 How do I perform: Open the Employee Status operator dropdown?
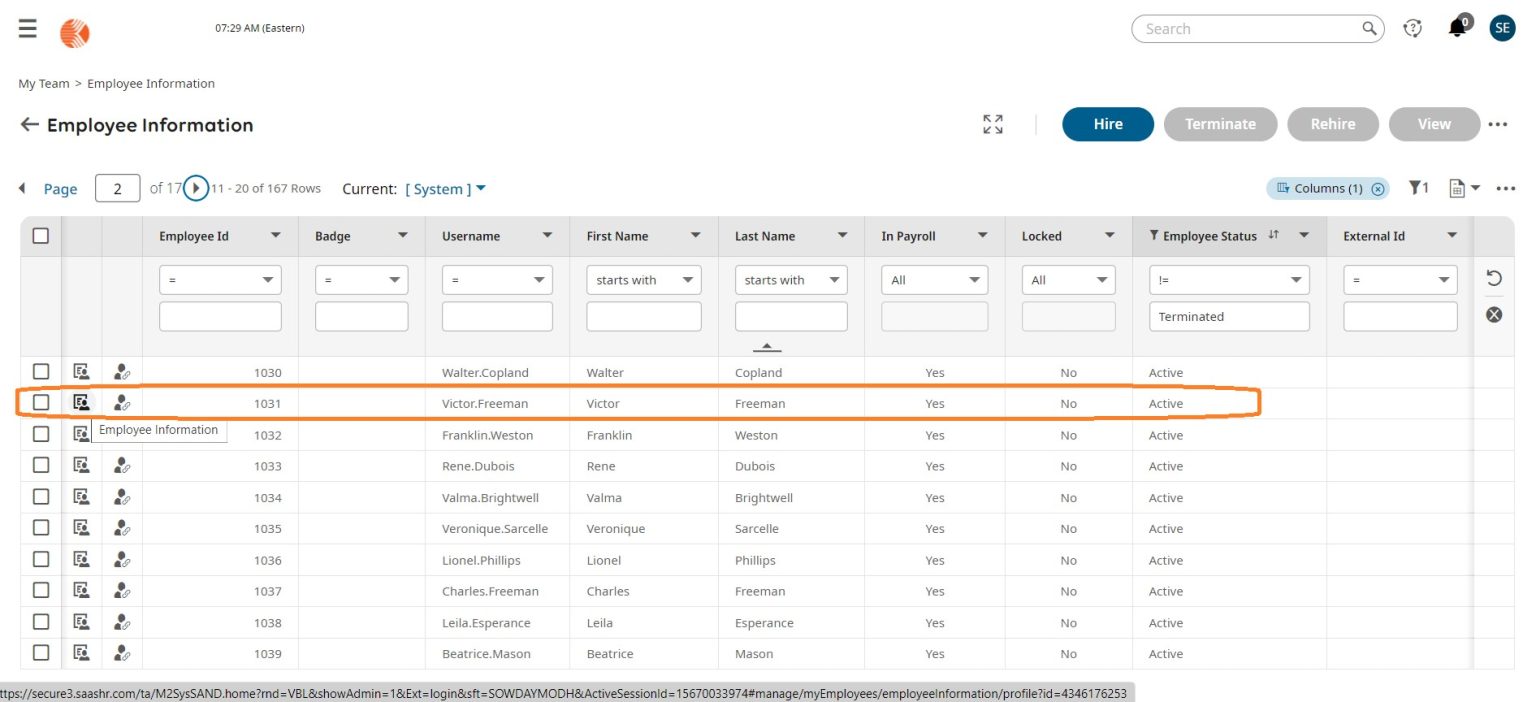coord(1228,280)
